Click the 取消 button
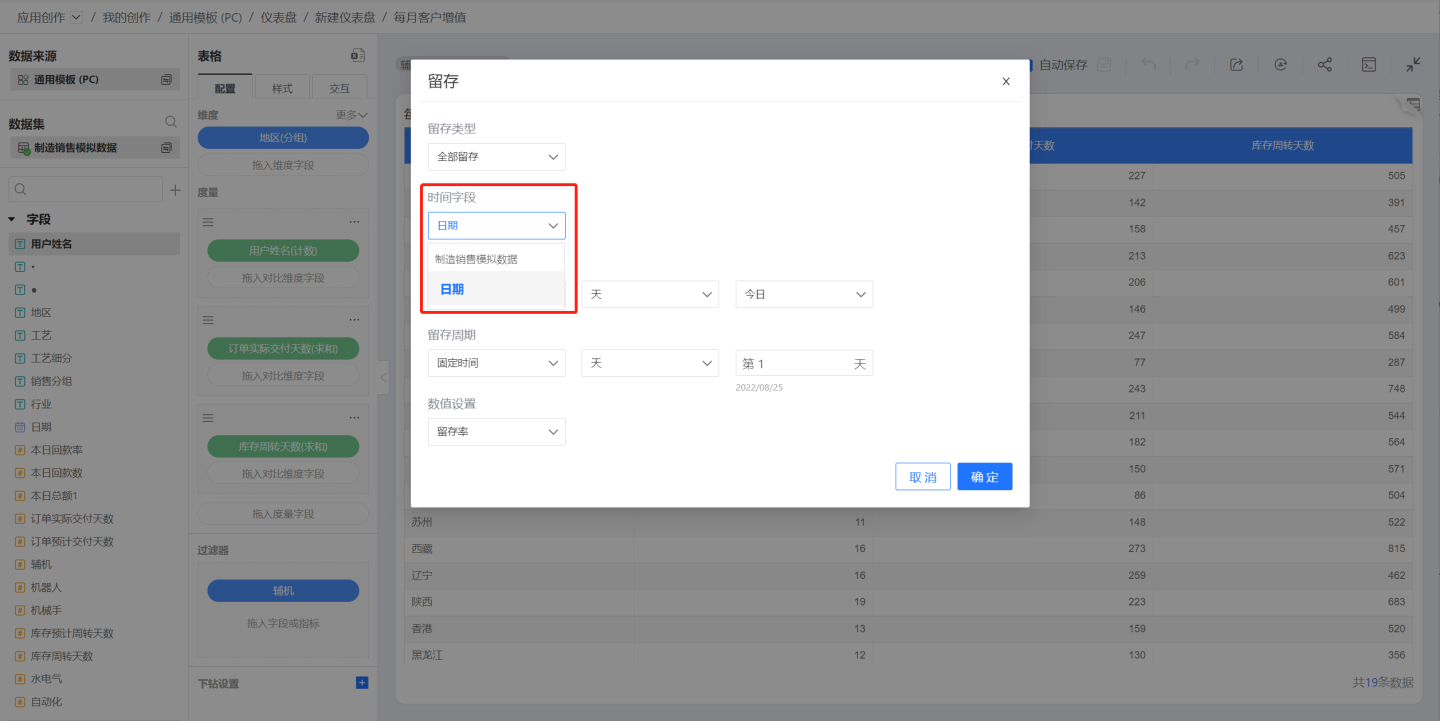 (922, 477)
